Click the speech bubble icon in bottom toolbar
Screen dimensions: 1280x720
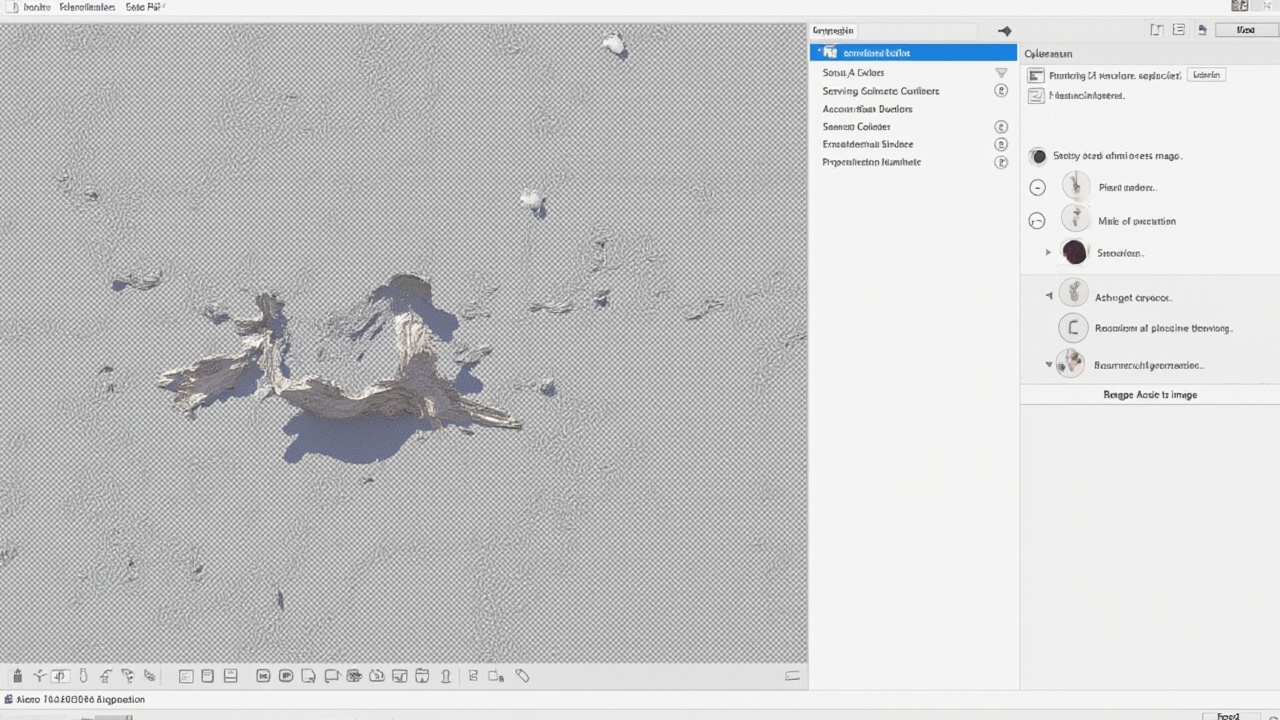pyautogui.click(x=332, y=676)
